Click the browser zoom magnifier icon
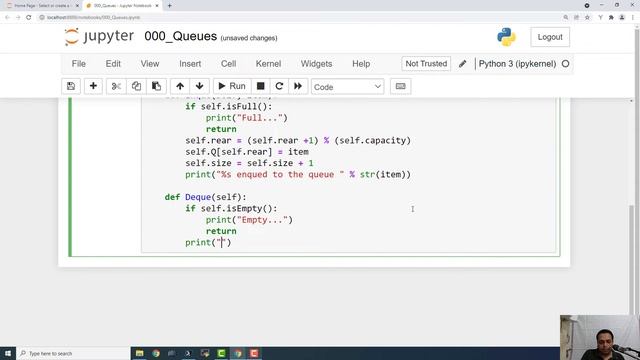 (x=566, y=17)
